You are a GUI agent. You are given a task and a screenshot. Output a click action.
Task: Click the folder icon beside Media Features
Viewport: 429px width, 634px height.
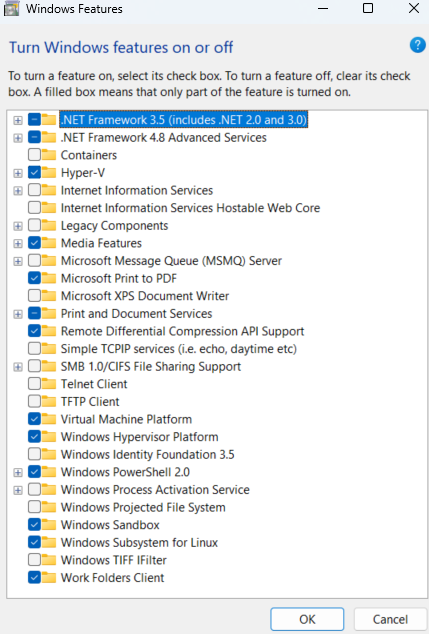click(49, 243)
